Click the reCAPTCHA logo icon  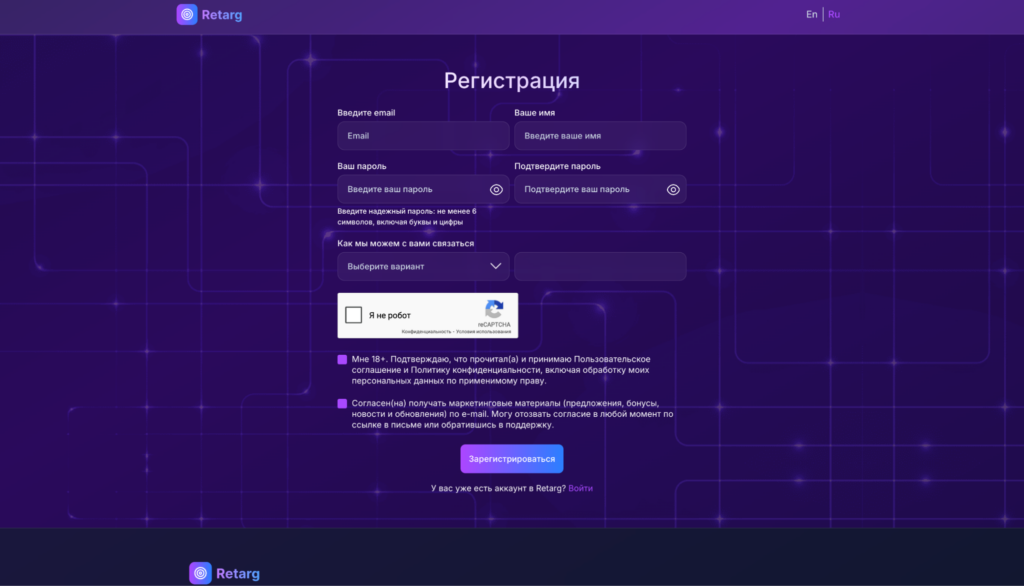494,309
